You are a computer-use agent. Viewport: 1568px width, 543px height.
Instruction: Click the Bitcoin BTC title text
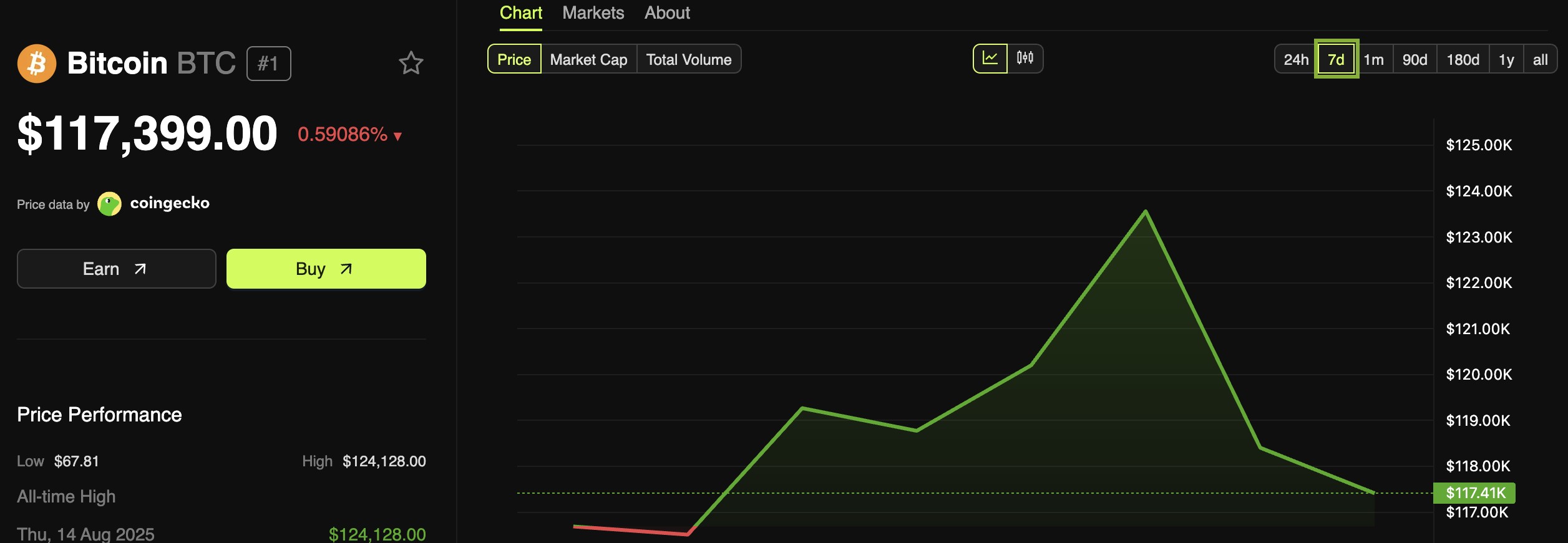tap(152, 64)
